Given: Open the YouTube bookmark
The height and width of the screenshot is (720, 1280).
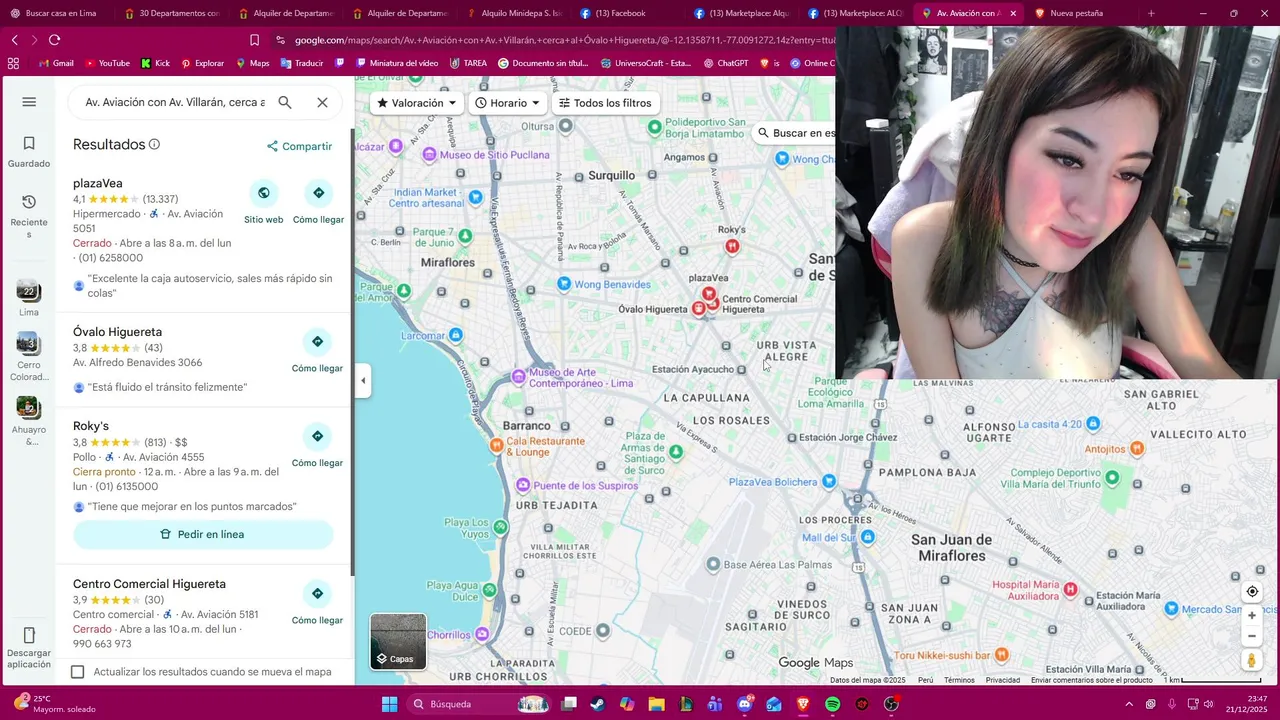Looking at the screenshot, I should click(107, 63).
